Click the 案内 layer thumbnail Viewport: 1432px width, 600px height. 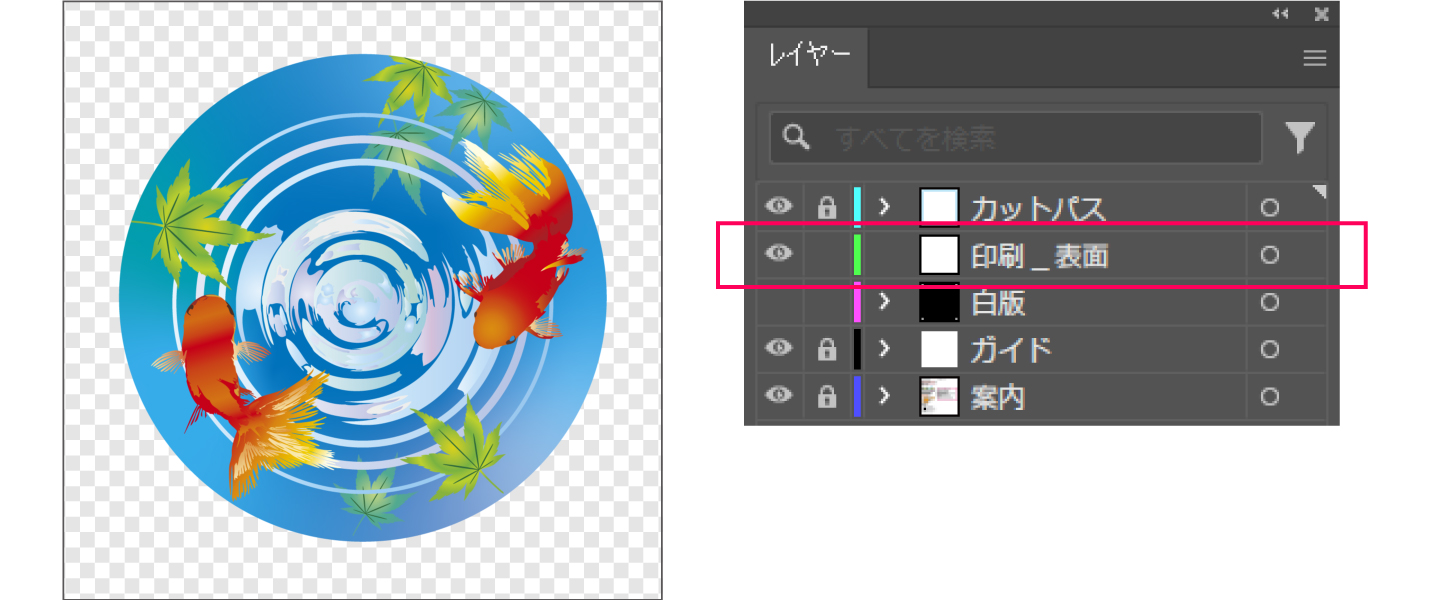pyautogui.click(x=939, y=397)
